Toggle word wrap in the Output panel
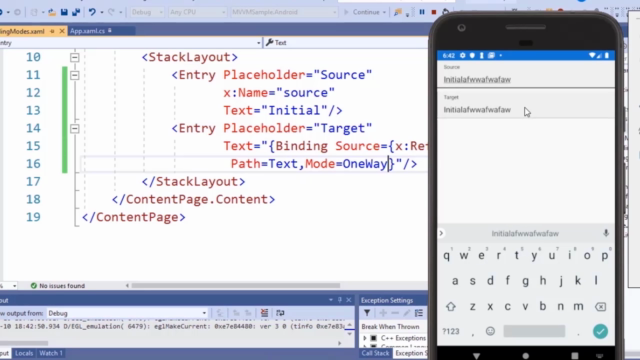 point(280,313)
